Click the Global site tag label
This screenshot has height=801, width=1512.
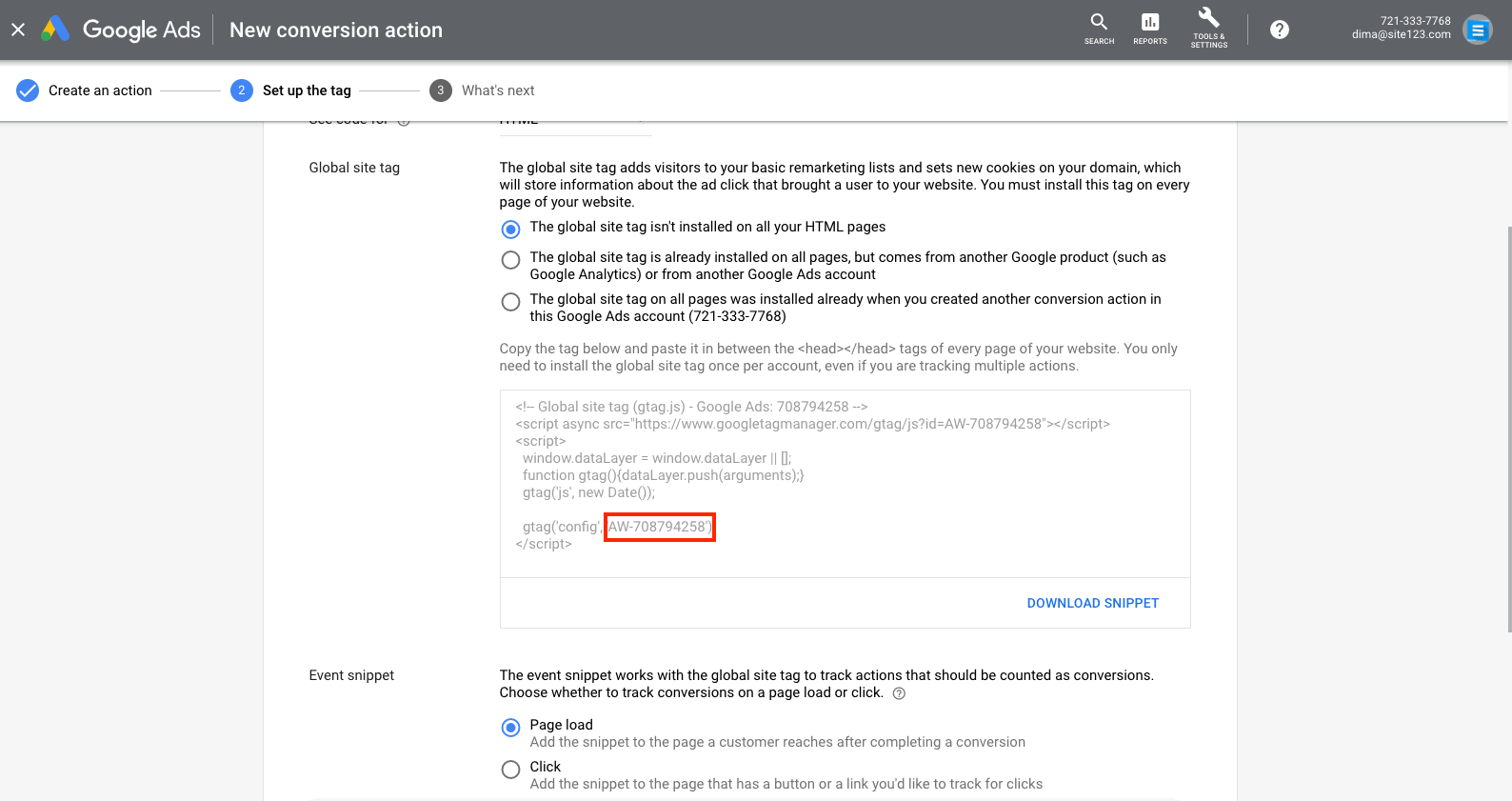354,168
